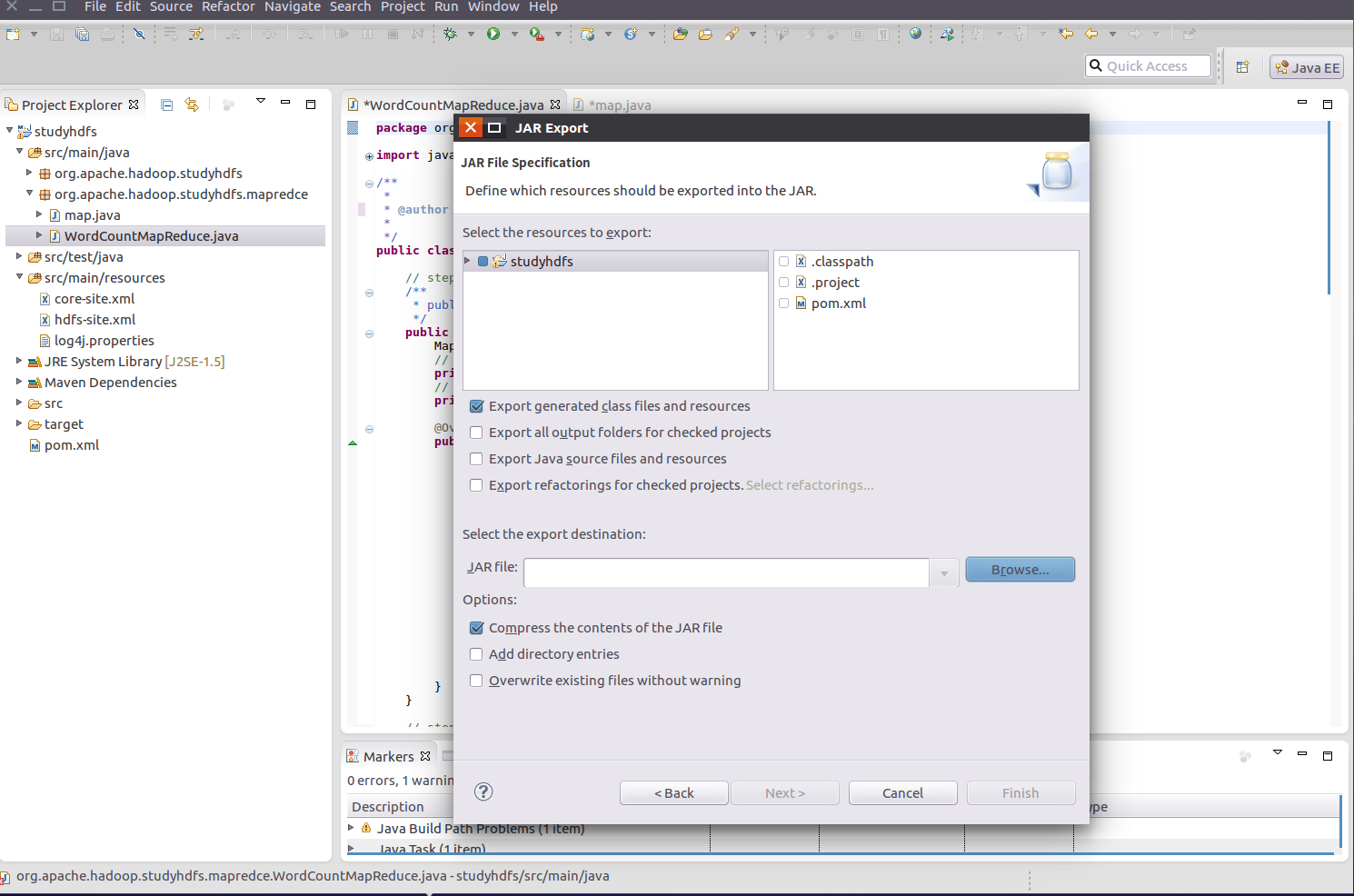Enable Overwrite existing files without warning

pyautogui.click(x=476, y=681)
